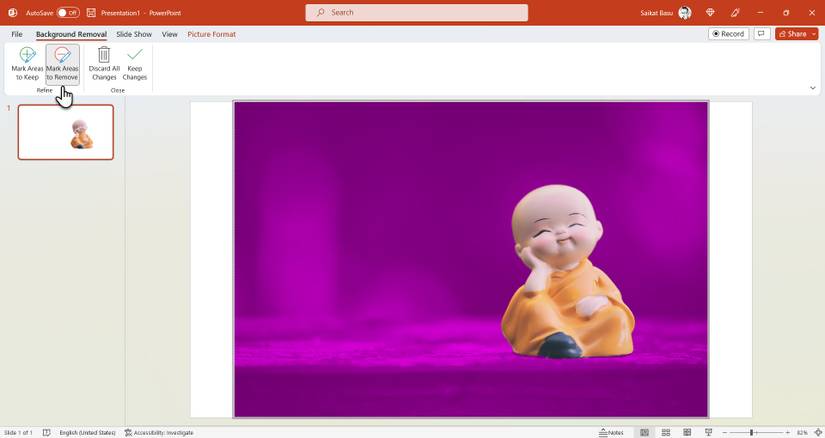
Task: Open the Picture Format tab
Action: 212,34
